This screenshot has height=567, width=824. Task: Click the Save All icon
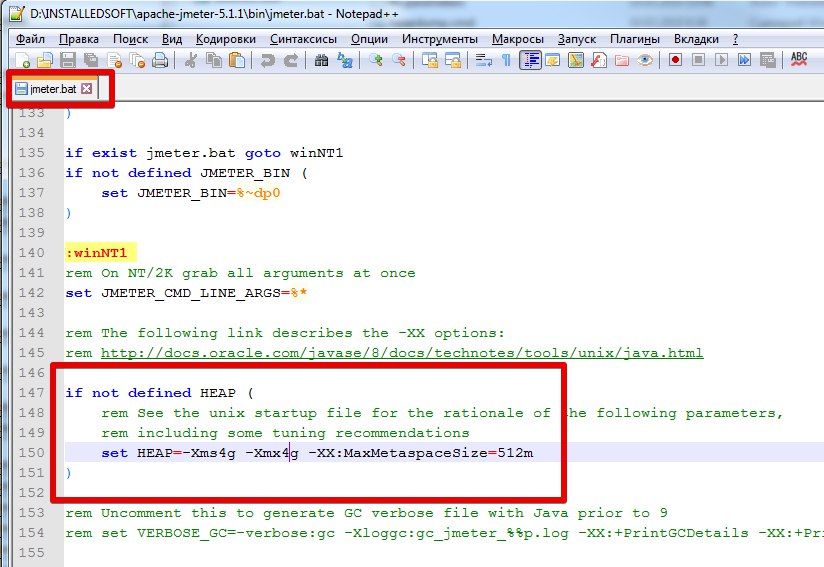91,60
